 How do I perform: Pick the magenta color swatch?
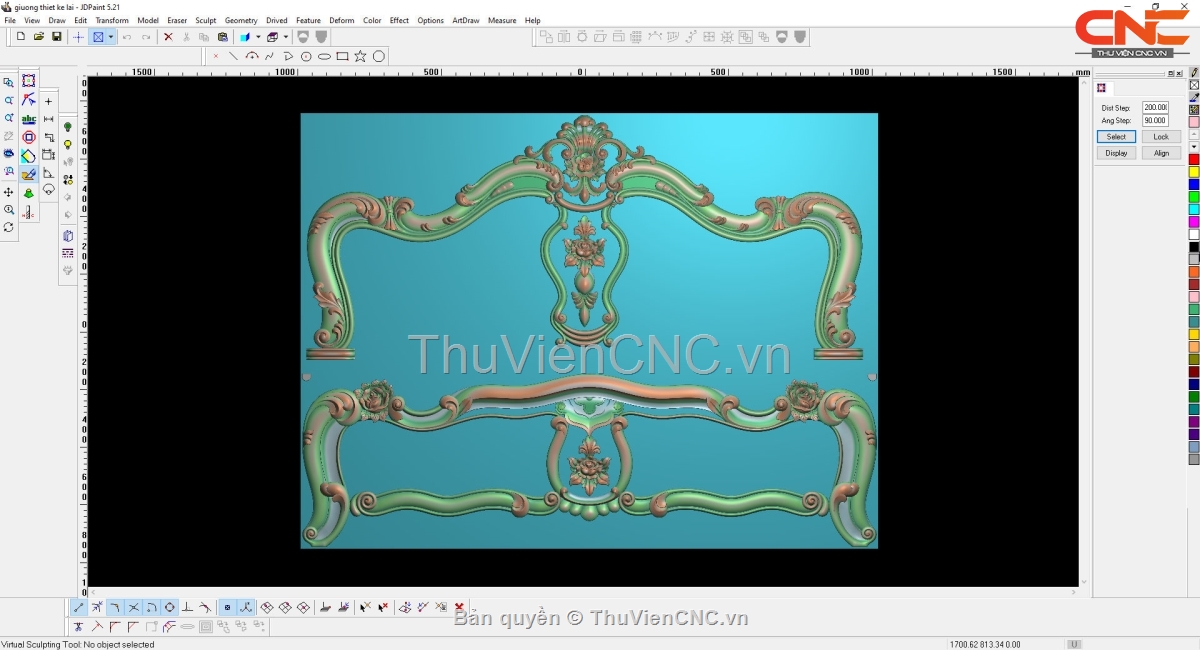[x=1194, y=222]
